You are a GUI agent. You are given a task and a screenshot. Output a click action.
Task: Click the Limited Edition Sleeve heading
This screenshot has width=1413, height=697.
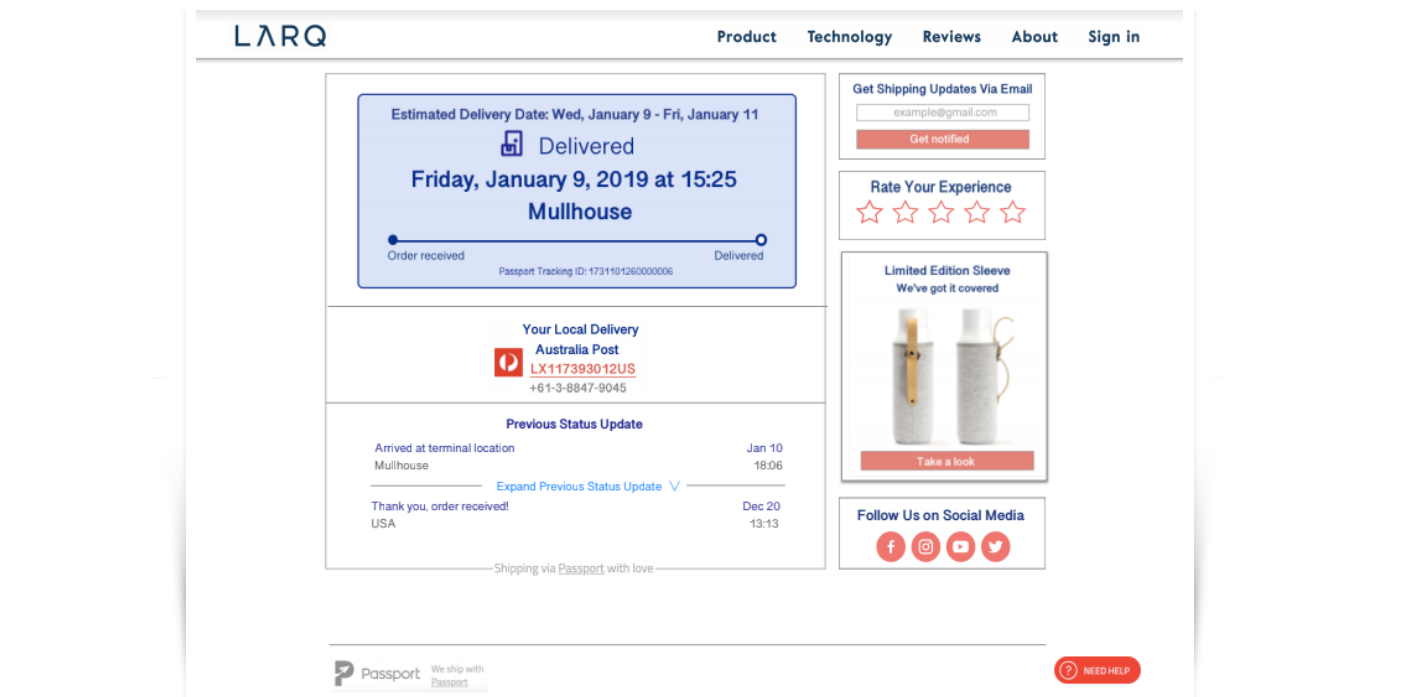pos(947,270)
